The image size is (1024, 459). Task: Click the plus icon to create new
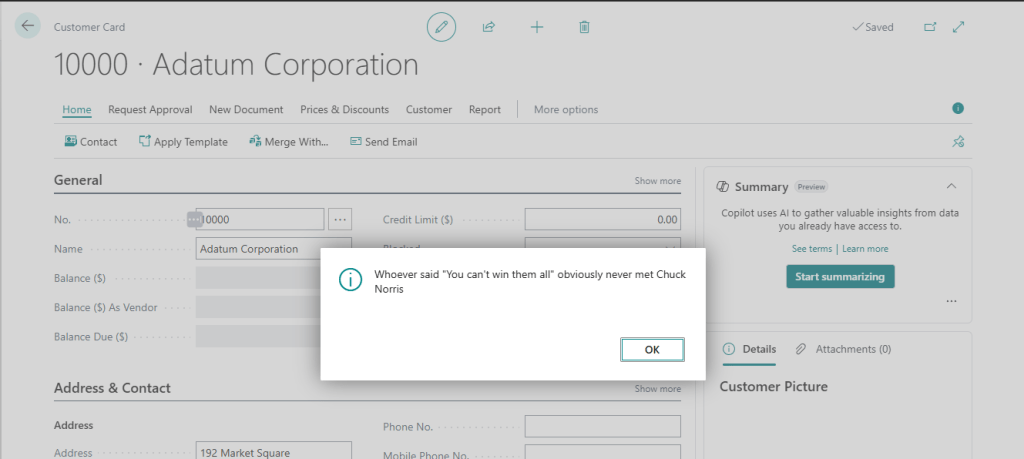pos(536,27)
